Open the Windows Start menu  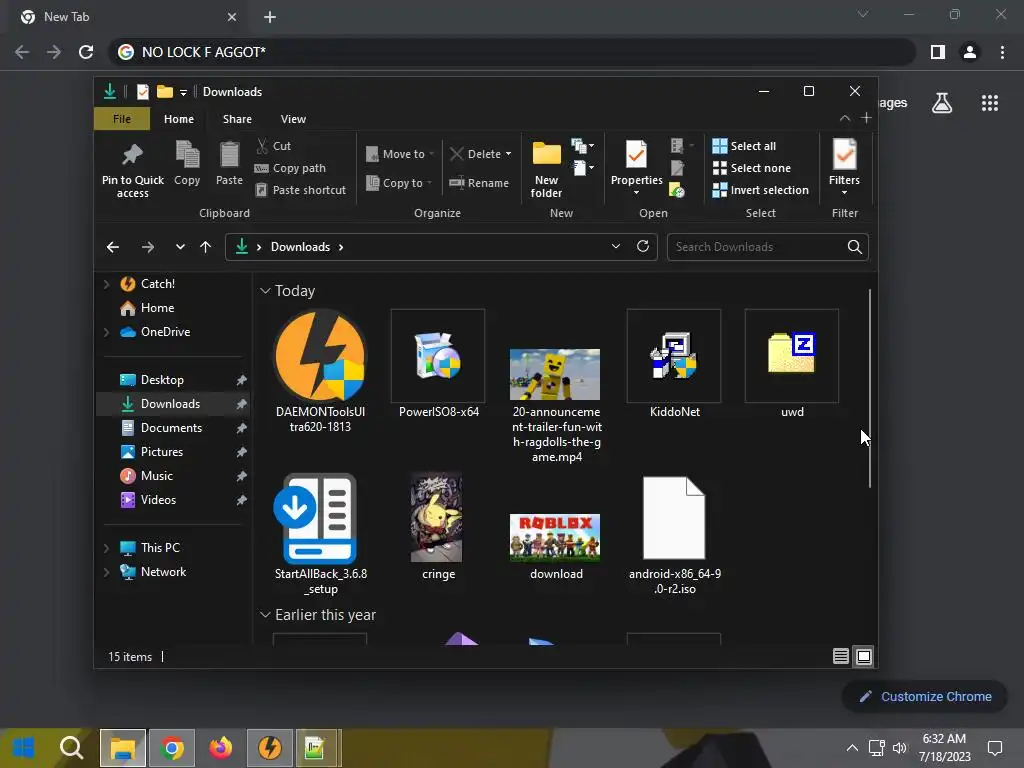(24, 748)
